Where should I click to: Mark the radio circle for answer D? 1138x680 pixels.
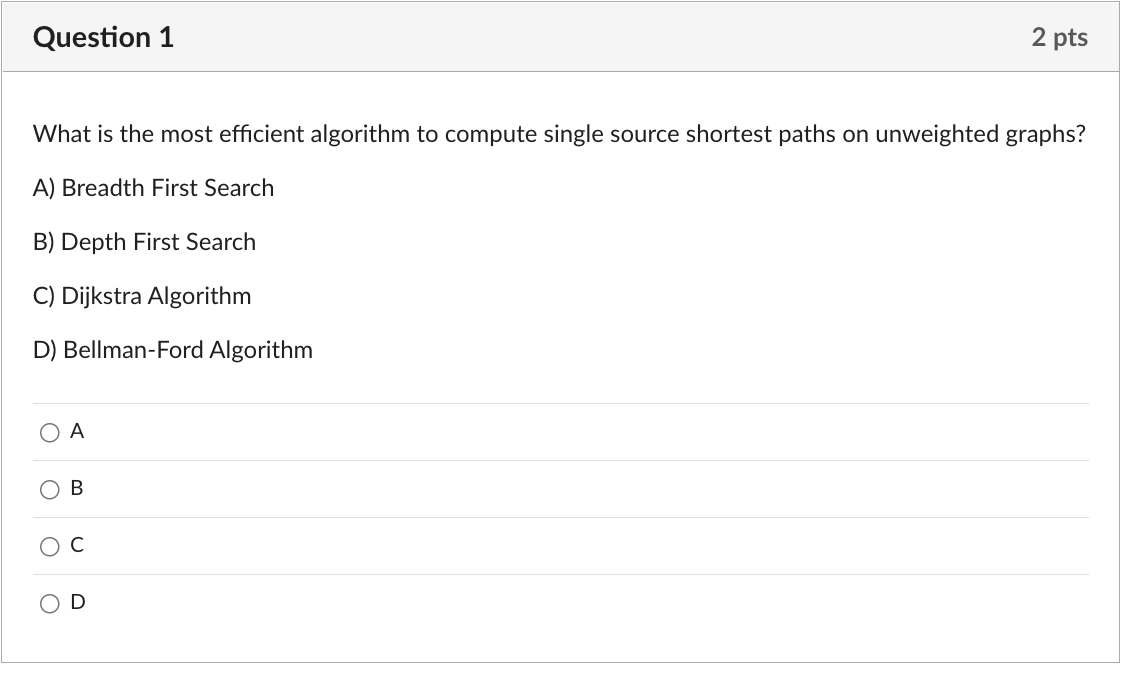click(49, 604)
